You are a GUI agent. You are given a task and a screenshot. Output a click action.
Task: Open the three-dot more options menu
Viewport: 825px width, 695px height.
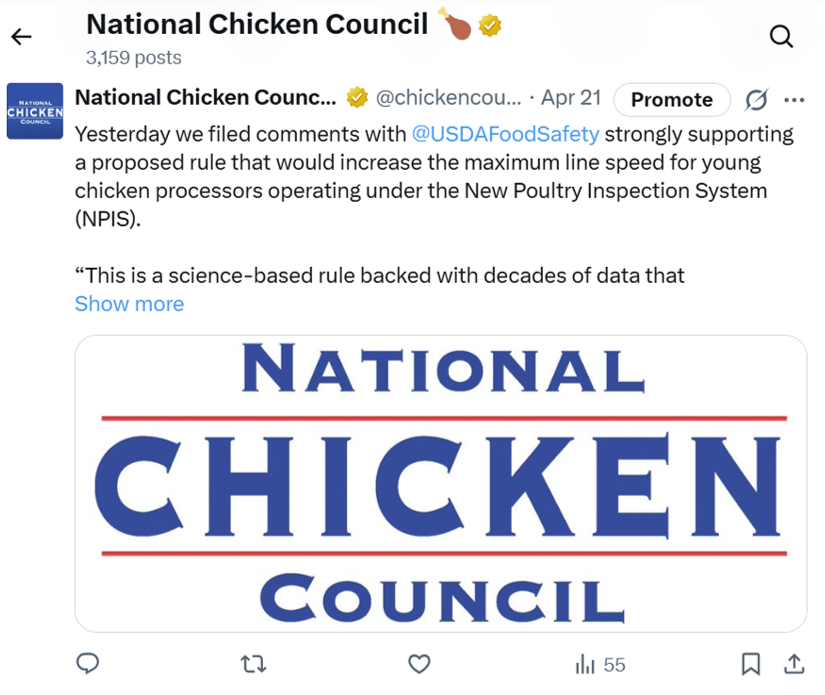pos(795,99)
